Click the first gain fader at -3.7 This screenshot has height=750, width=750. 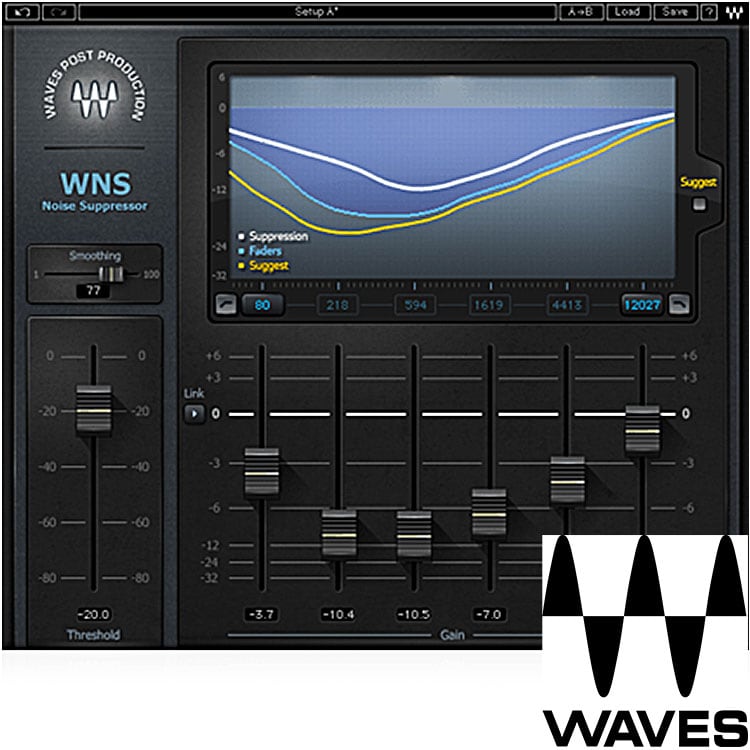262,473
